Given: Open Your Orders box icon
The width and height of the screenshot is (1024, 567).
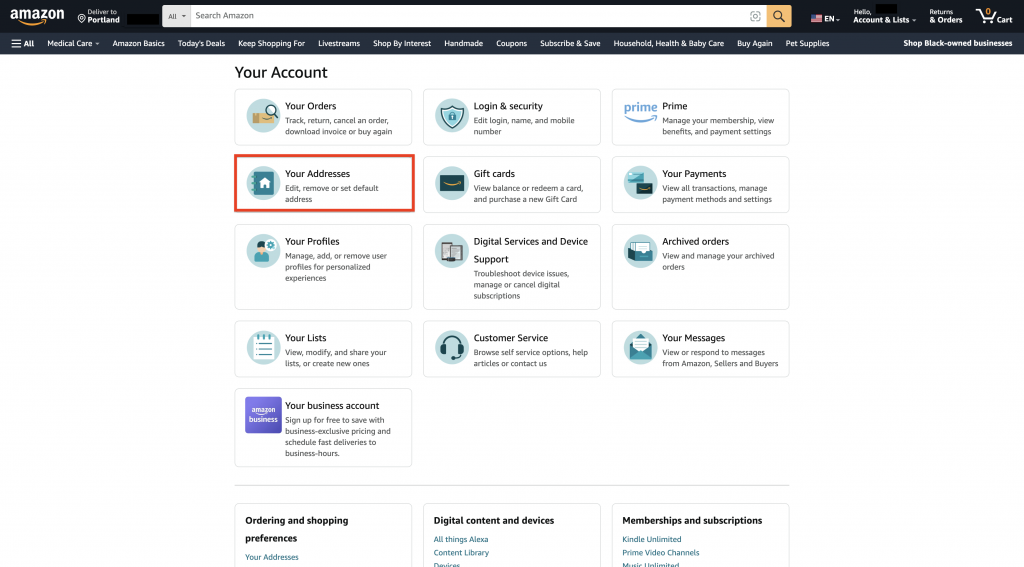Looking at the screenshot, I should (x=263, y=117).
